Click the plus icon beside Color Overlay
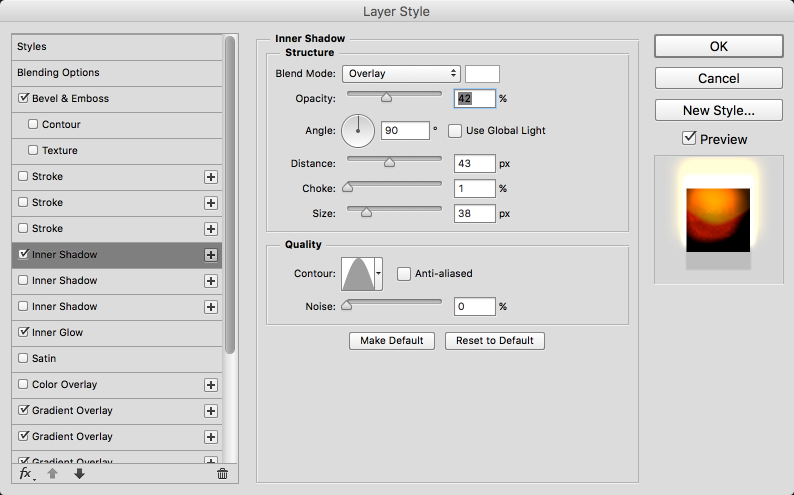This screenshot has height=495, width=794. tap(211, 385)
